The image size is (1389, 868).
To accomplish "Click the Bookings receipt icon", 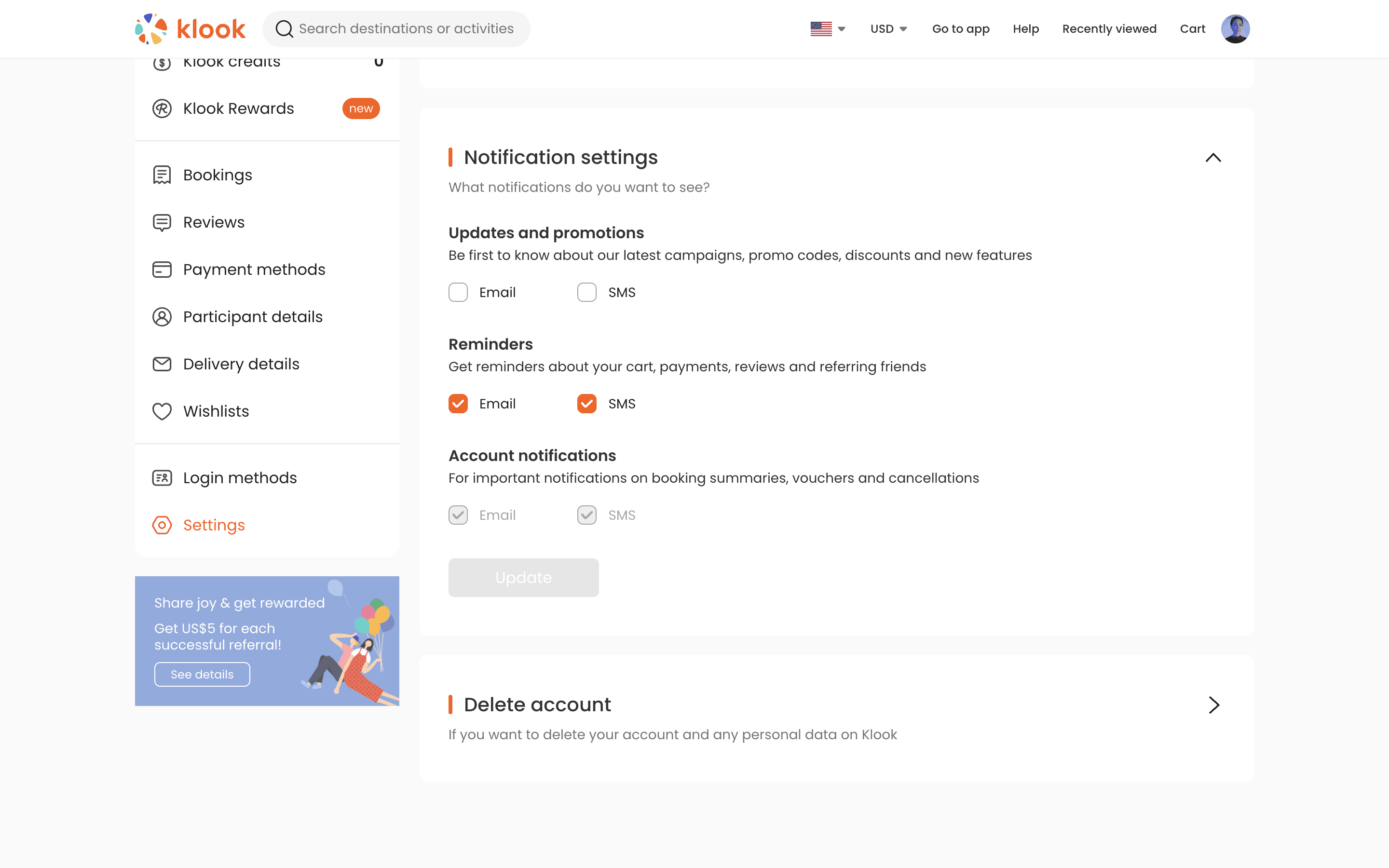I will tap(162, 175).
